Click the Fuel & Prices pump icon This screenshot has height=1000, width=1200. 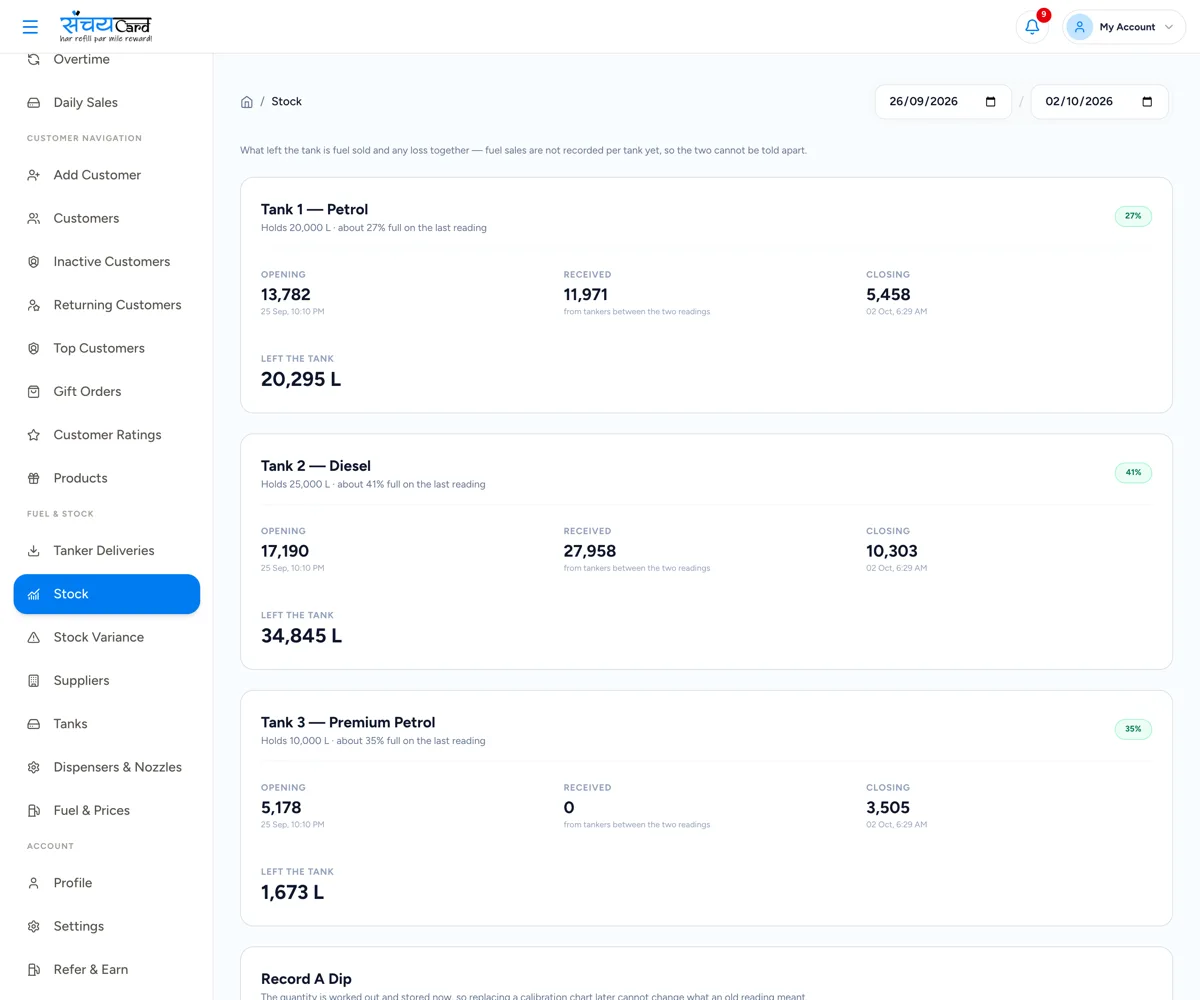(x=33, y=811)
